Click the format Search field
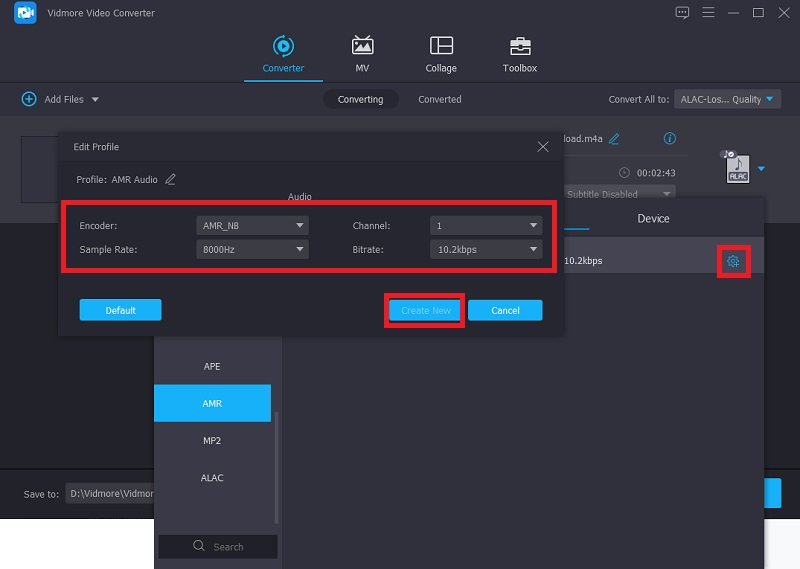 point(218,546)
